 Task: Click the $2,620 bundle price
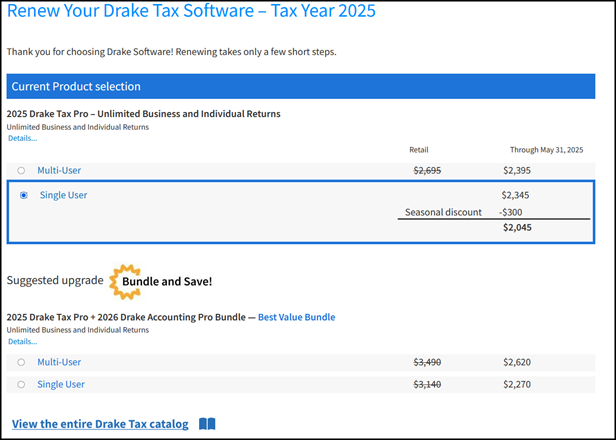(517, 362)
